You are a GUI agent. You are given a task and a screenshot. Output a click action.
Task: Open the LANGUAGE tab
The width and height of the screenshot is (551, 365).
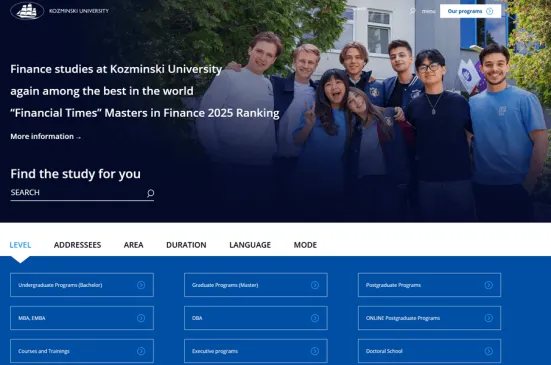point(250,245)
